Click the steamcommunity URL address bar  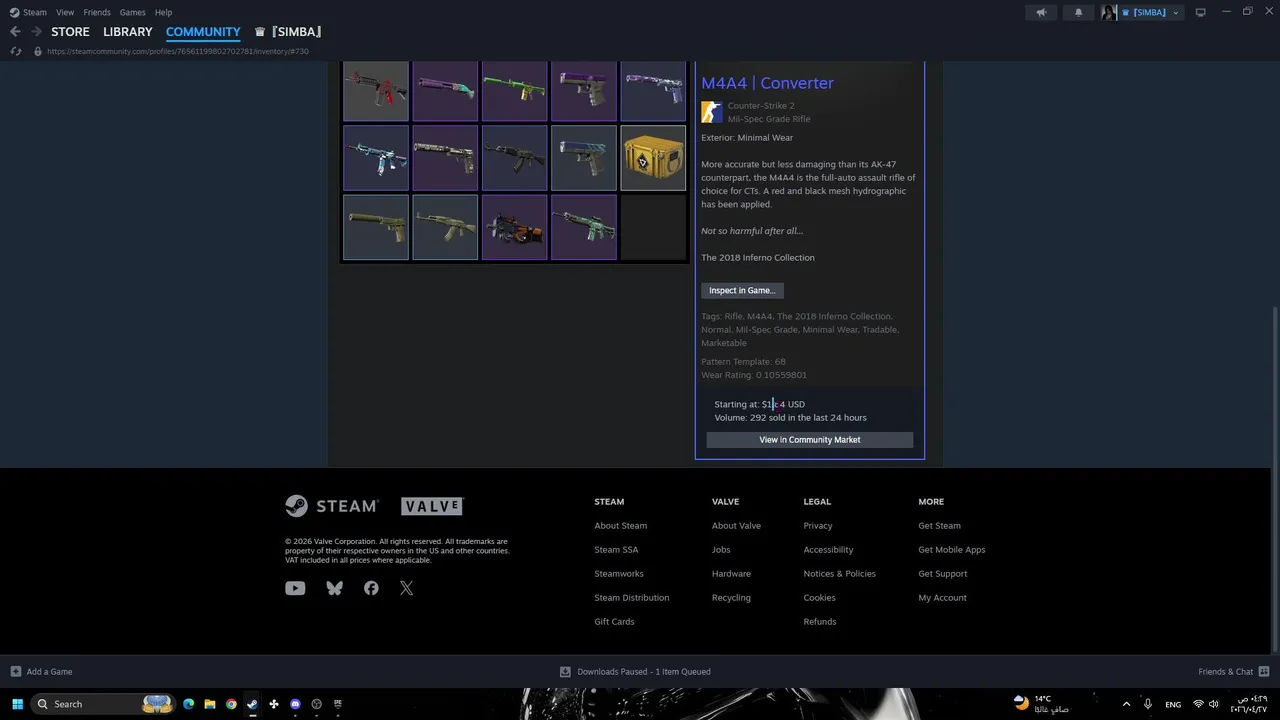coord(177,51)
